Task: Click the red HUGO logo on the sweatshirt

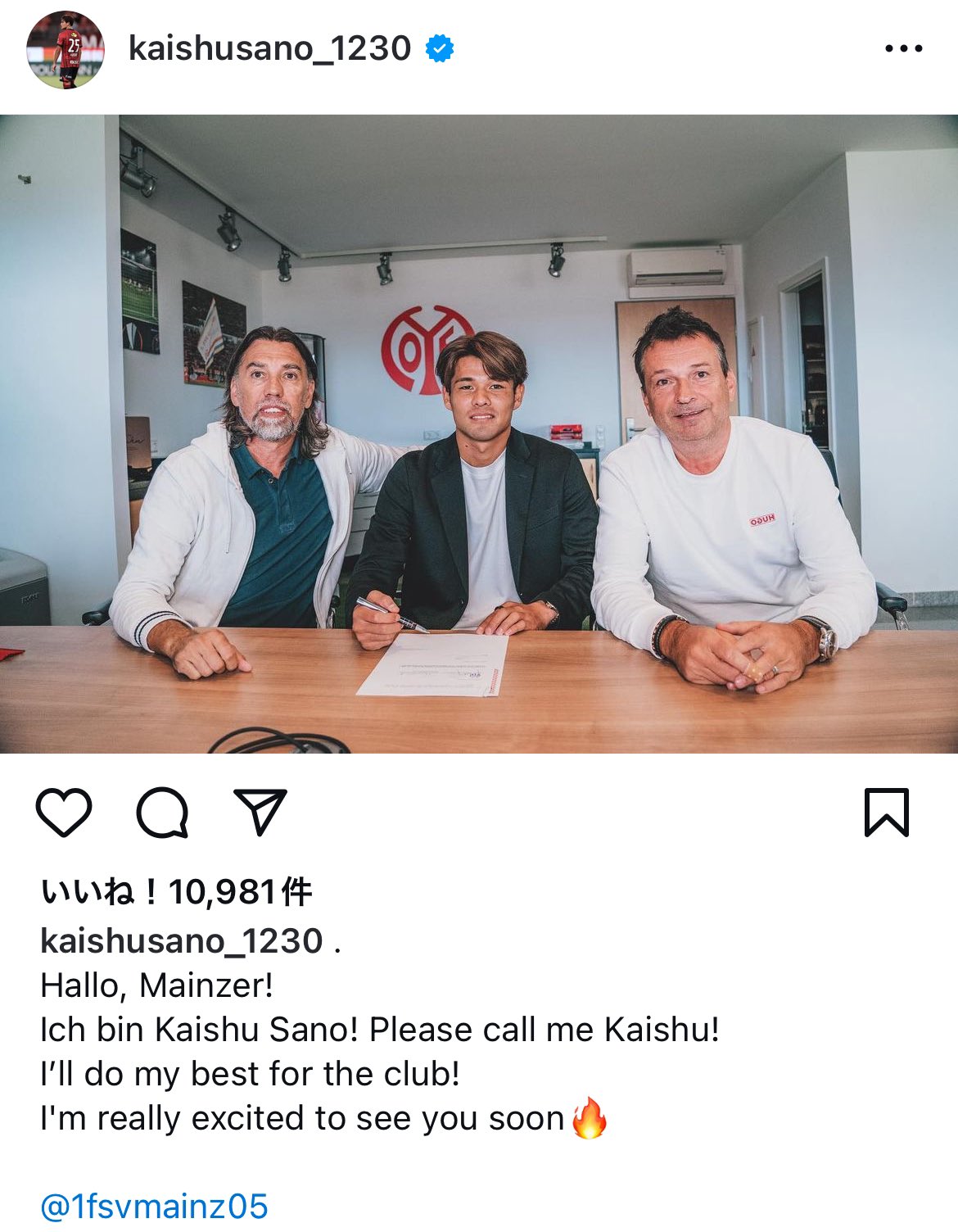Action: coord(761,520)
